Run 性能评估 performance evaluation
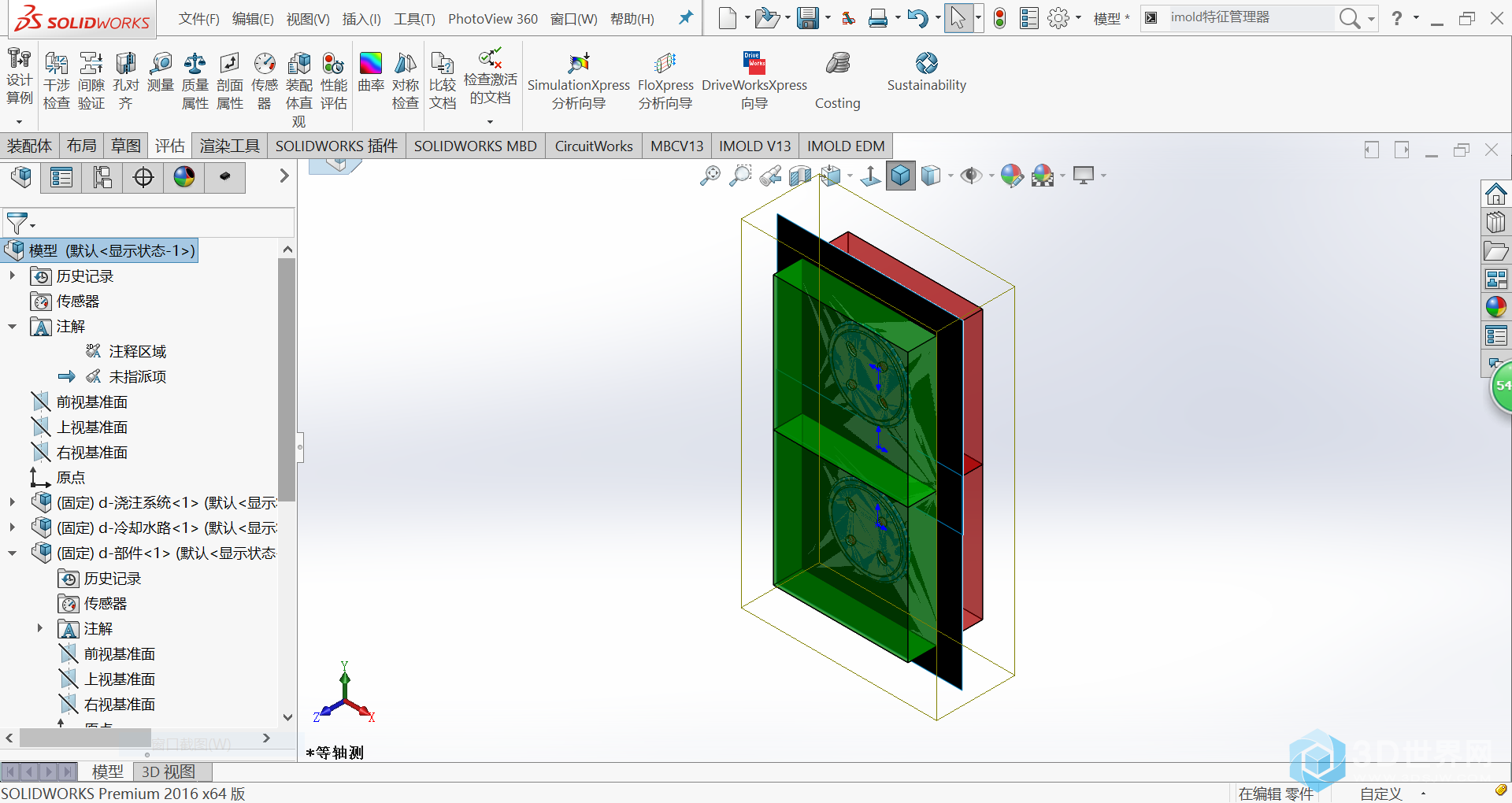 [x=334, y=81]
